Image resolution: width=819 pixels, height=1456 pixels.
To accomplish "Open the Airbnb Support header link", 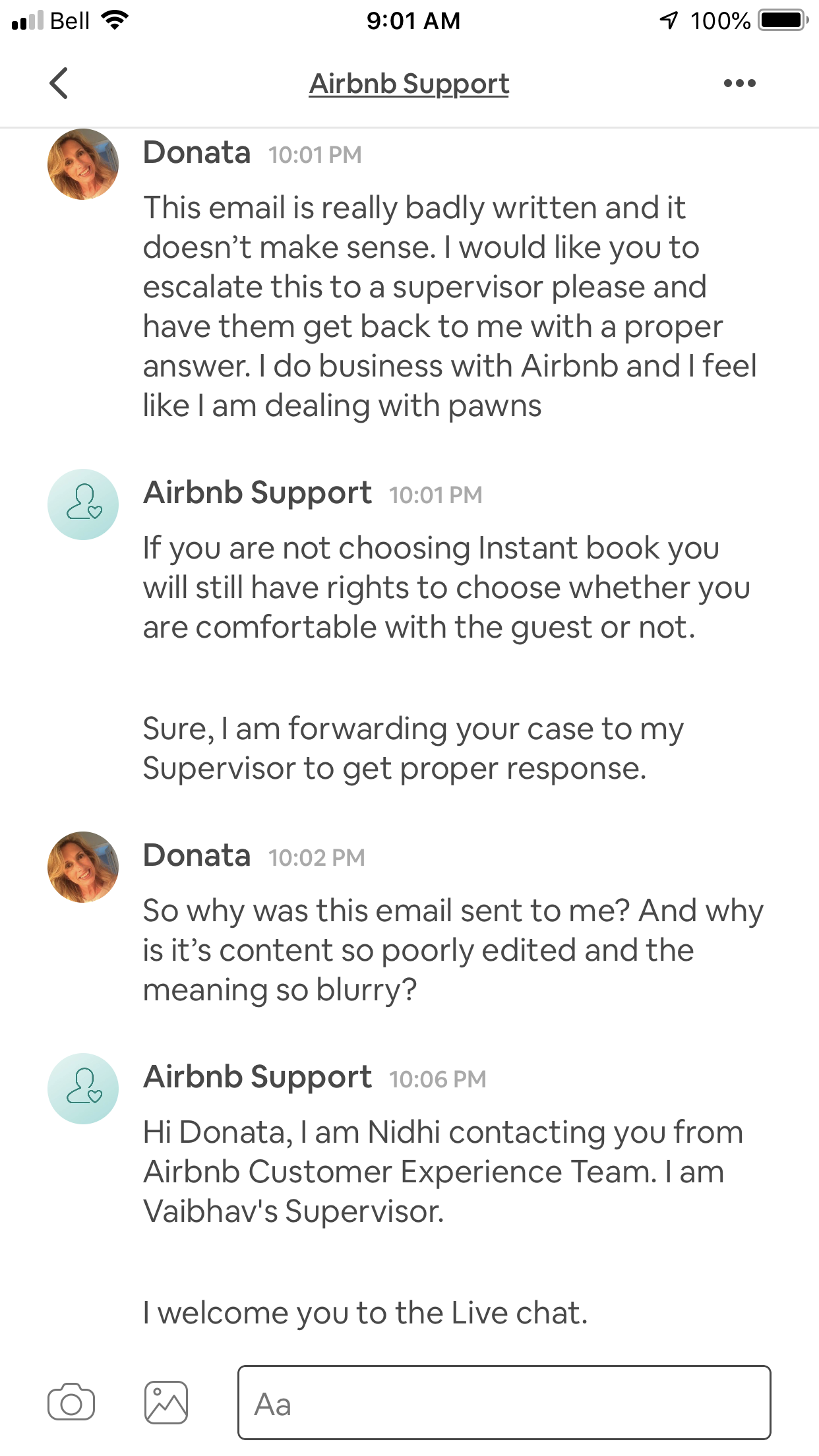I will pos(409,84).
